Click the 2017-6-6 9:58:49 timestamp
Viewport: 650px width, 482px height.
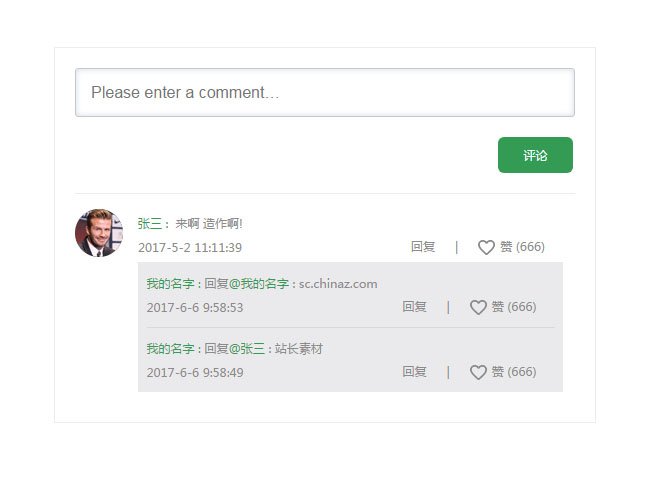click(x=195, y=373)
